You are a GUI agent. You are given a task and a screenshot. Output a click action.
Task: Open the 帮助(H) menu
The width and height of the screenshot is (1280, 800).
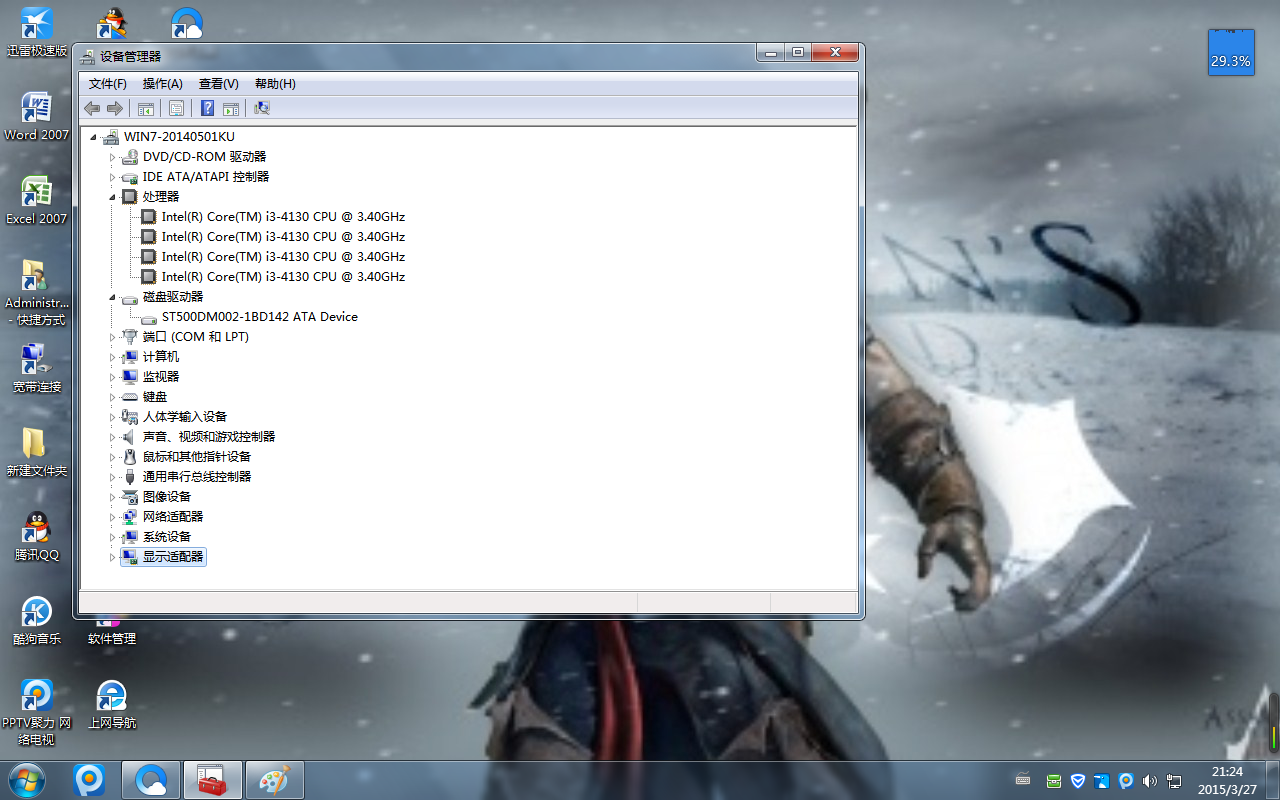pyautogui.click(x=275, y=84)
